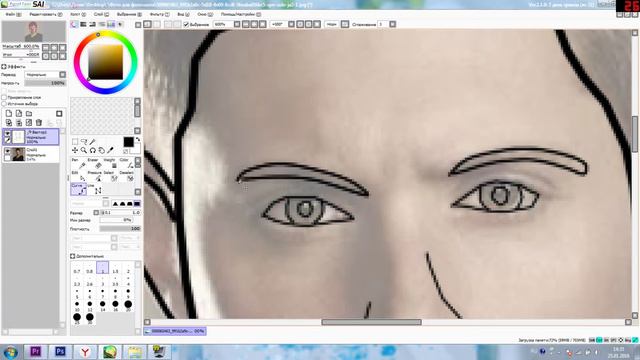
Task: Select the vector Color tool
Action: (x=127, y=163)
